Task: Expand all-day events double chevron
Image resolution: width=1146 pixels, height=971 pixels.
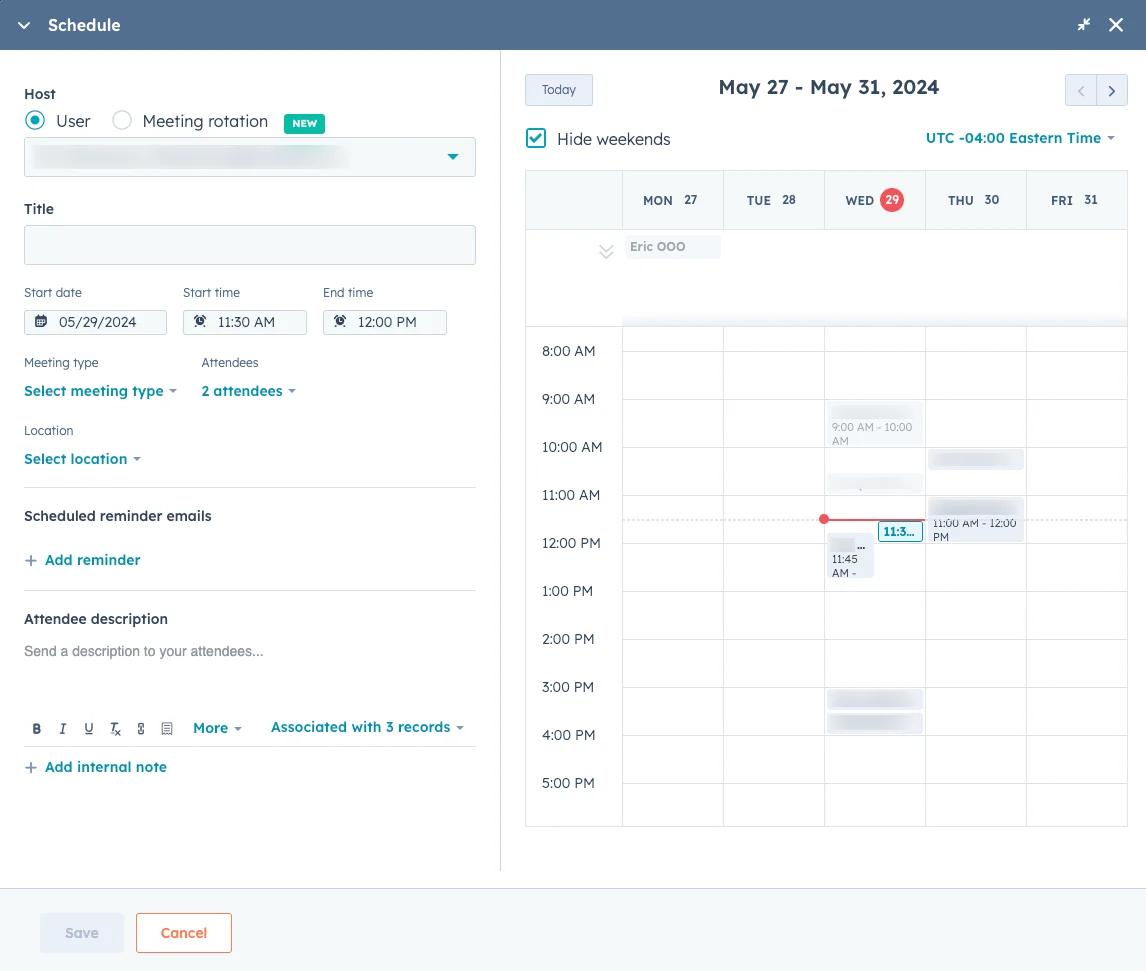Action: click(x=606, y=252)
